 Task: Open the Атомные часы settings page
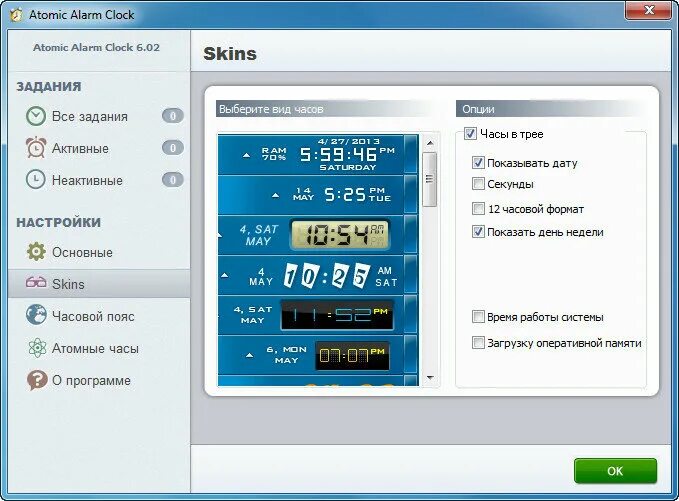(x=95, y=348)
